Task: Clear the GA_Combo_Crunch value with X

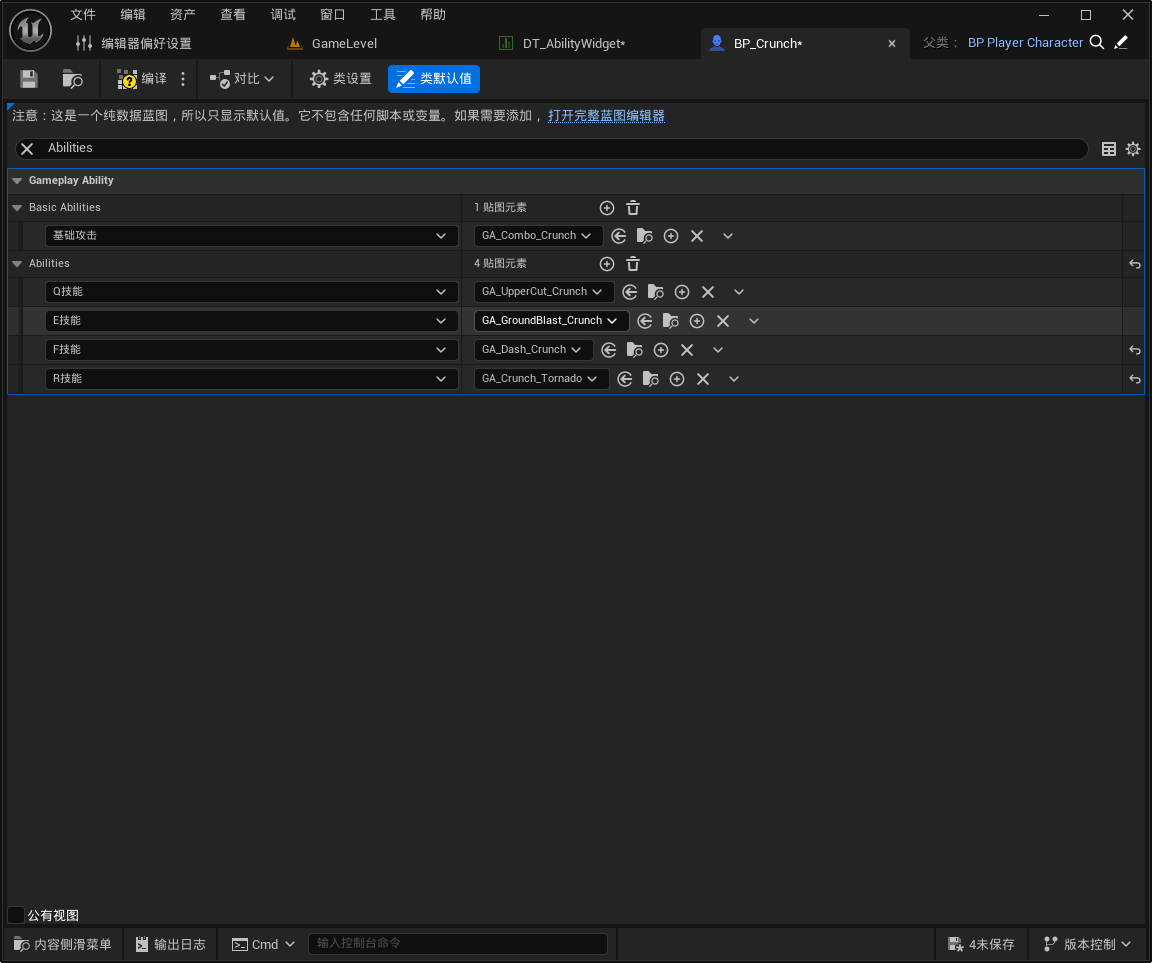Action: (696, 236)
